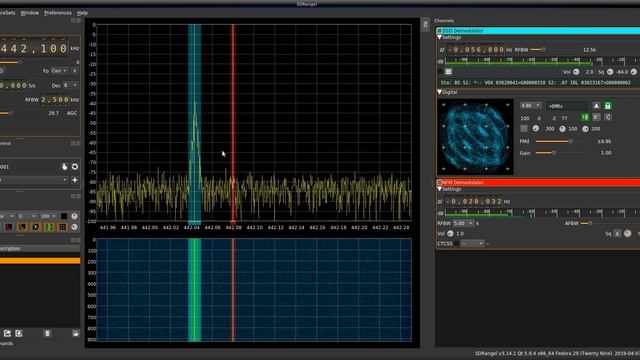Click the trash delete preset icon
This screenshot has width=640, height=360.
point(47,333)
